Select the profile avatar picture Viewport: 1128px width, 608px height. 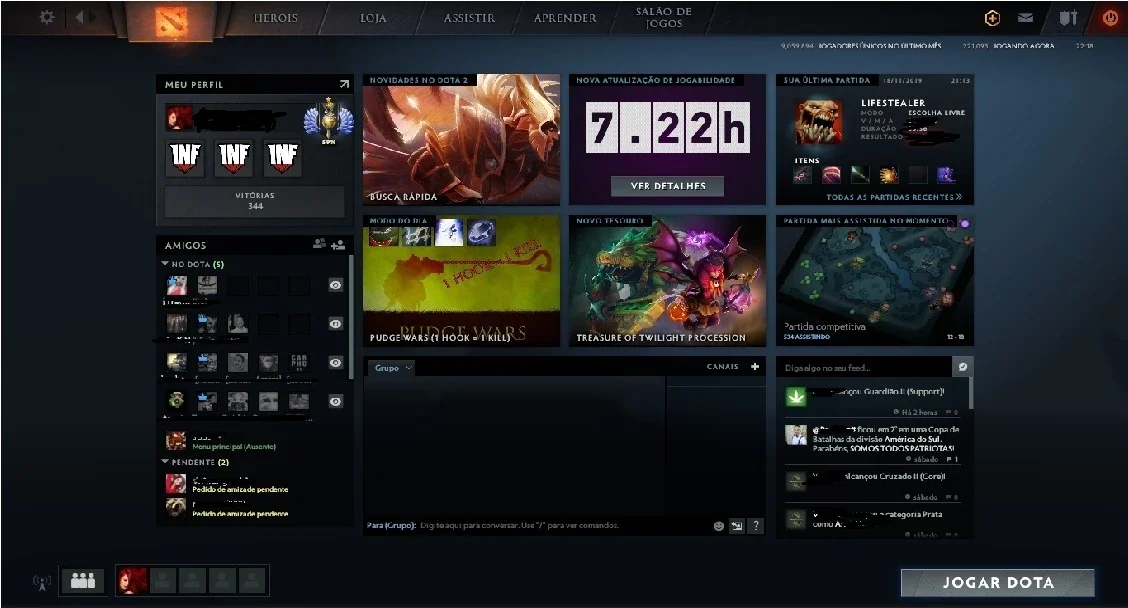pyautogui.click(x=178, y=118)
